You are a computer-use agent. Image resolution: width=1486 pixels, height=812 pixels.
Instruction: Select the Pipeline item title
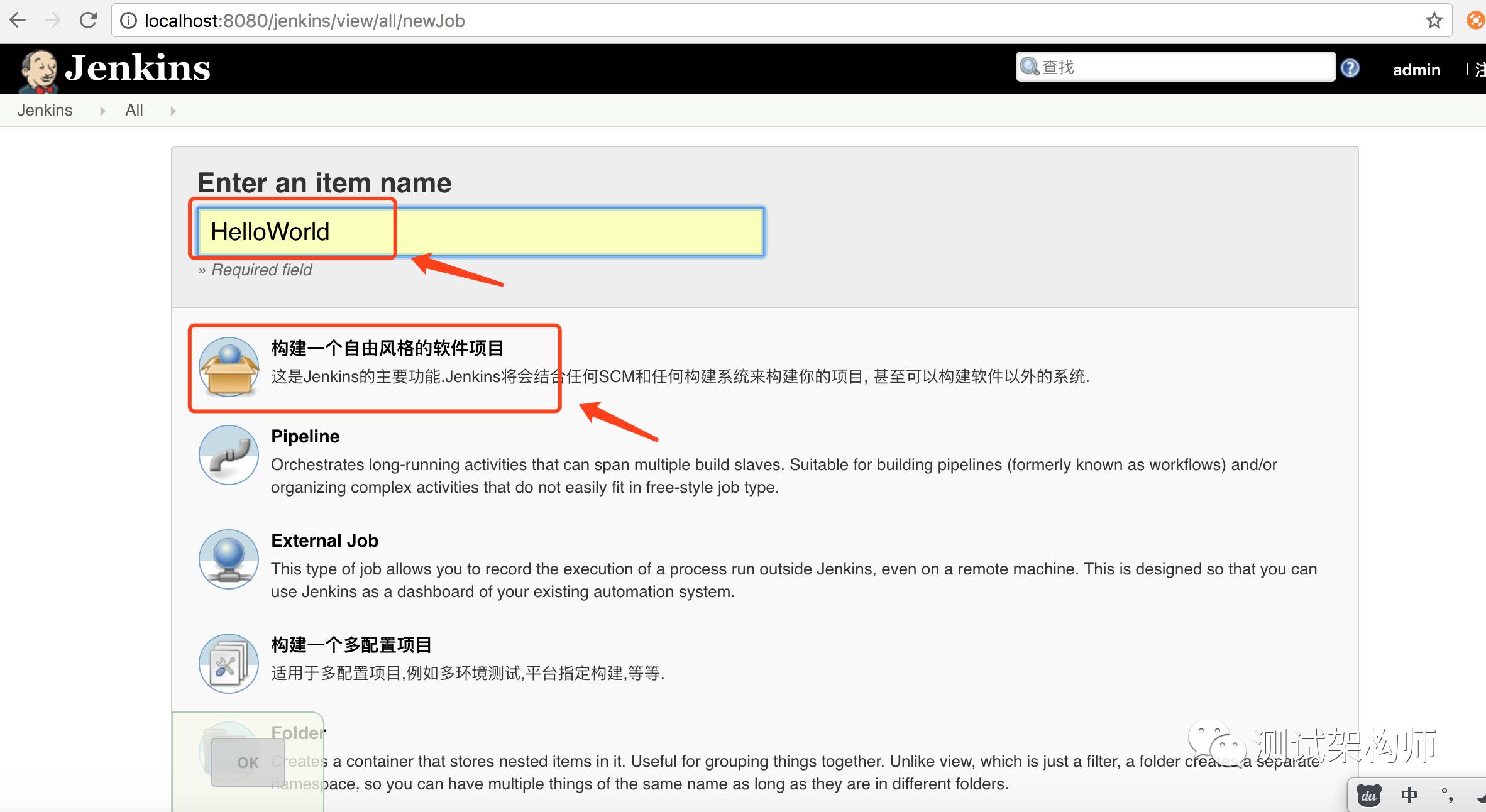[305, 436]
